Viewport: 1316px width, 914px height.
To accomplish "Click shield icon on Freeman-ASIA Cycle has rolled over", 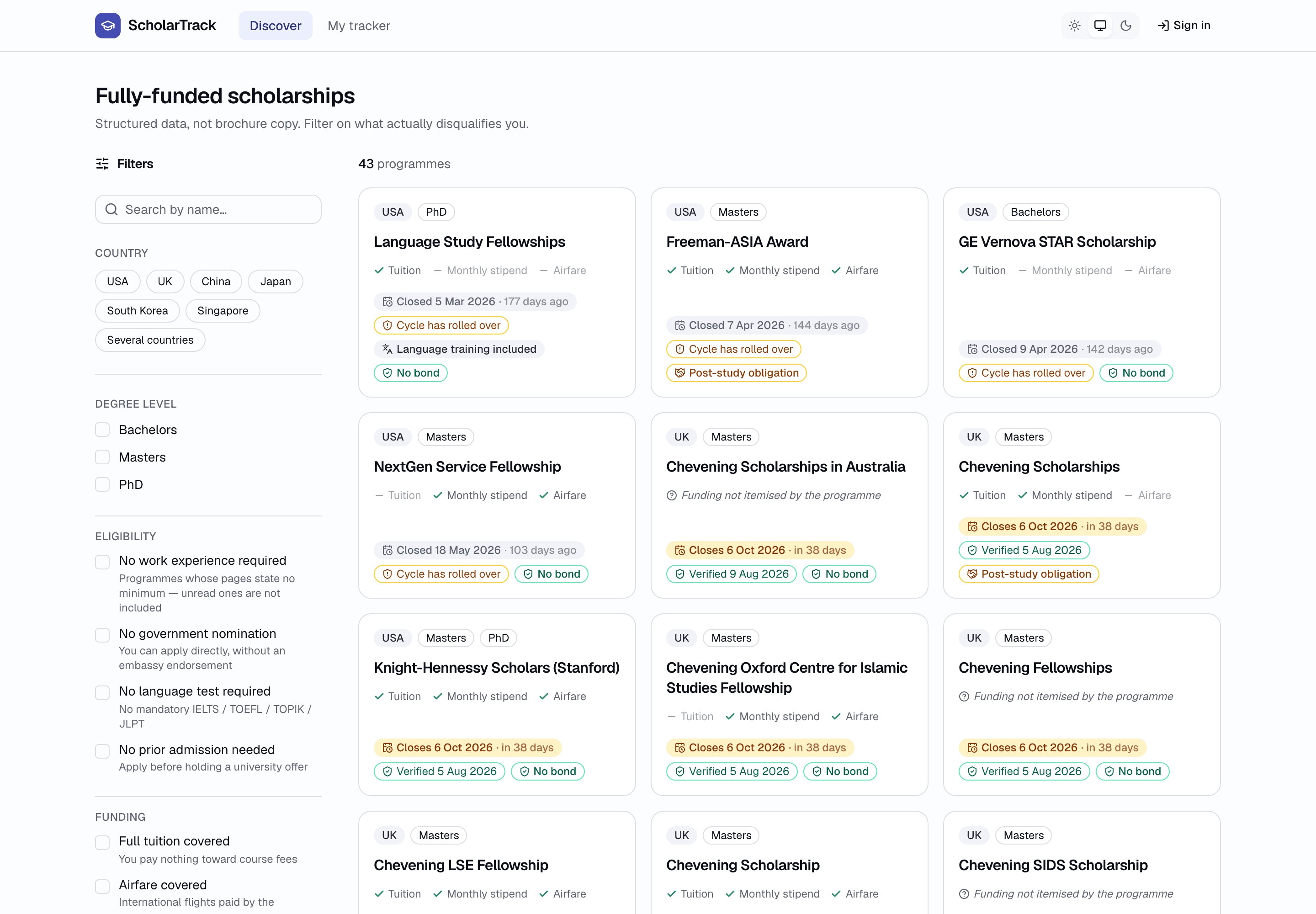I will coord(680,349).
